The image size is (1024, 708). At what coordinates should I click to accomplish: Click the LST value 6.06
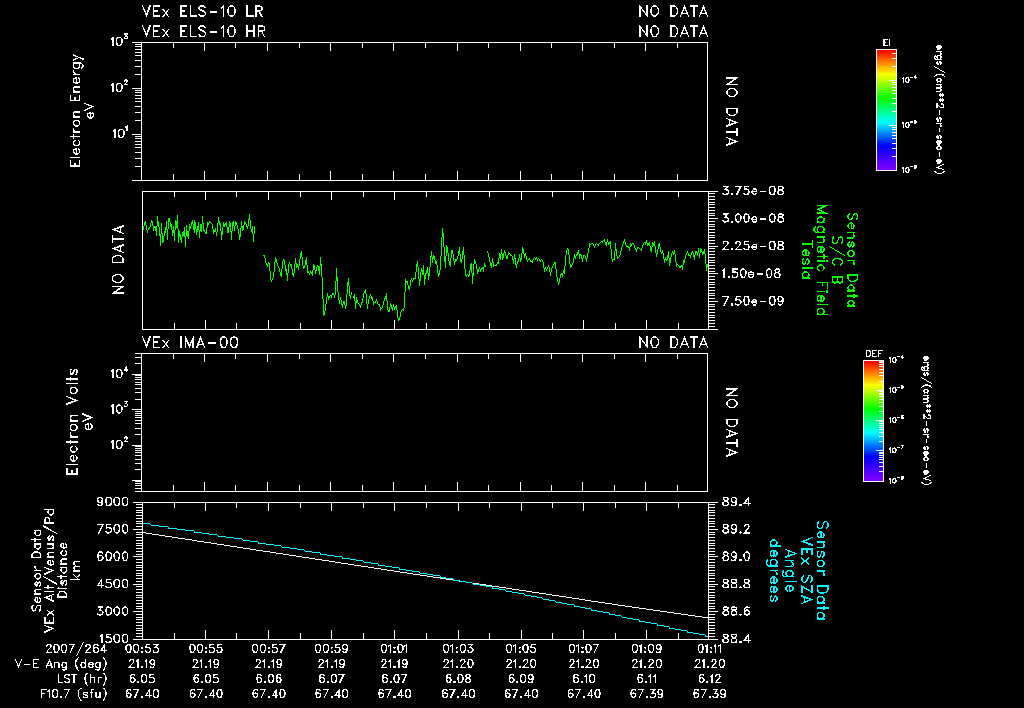click(x=268, y=679)
